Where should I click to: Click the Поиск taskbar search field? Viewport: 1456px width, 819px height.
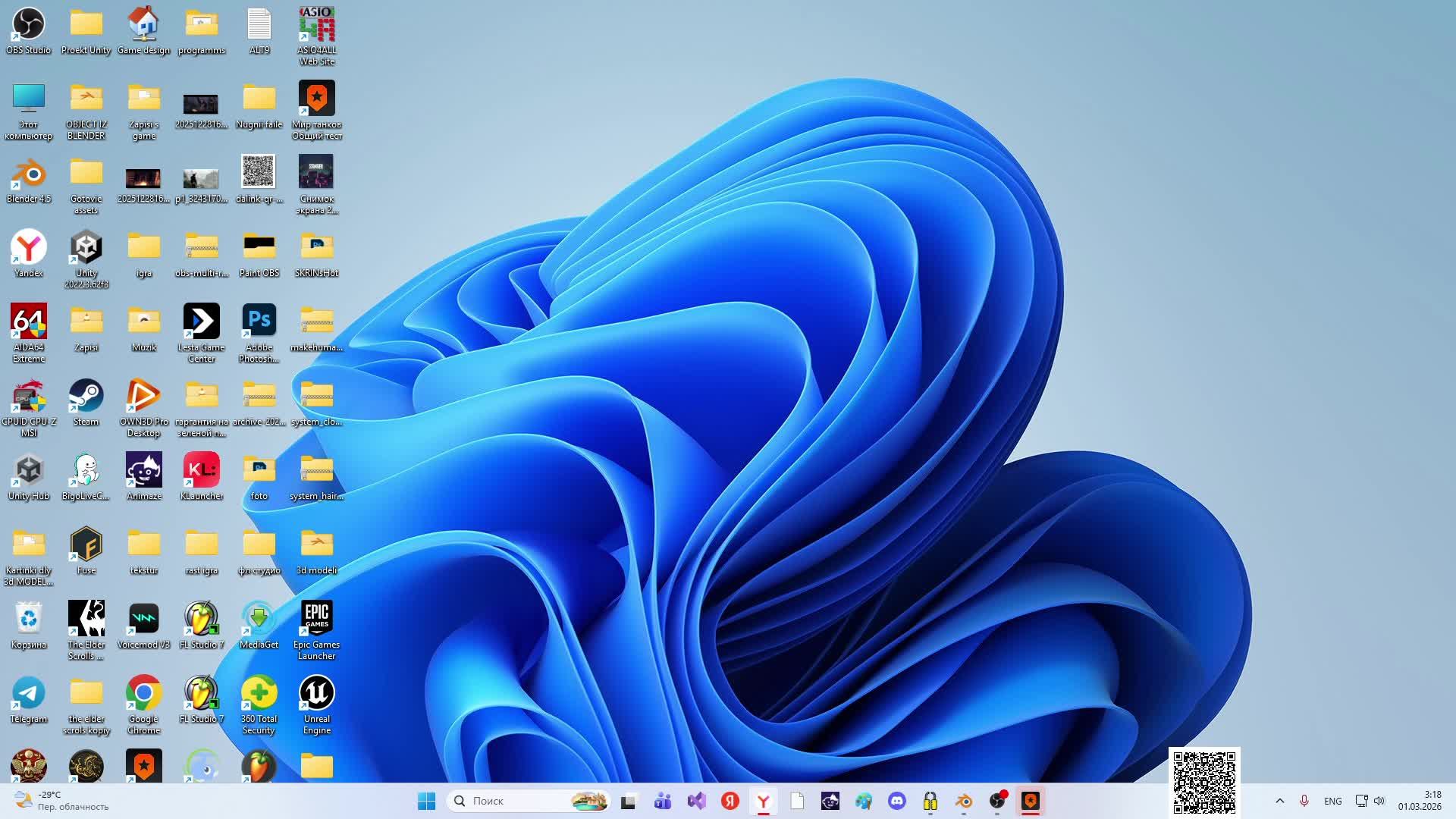click(516, 802)
